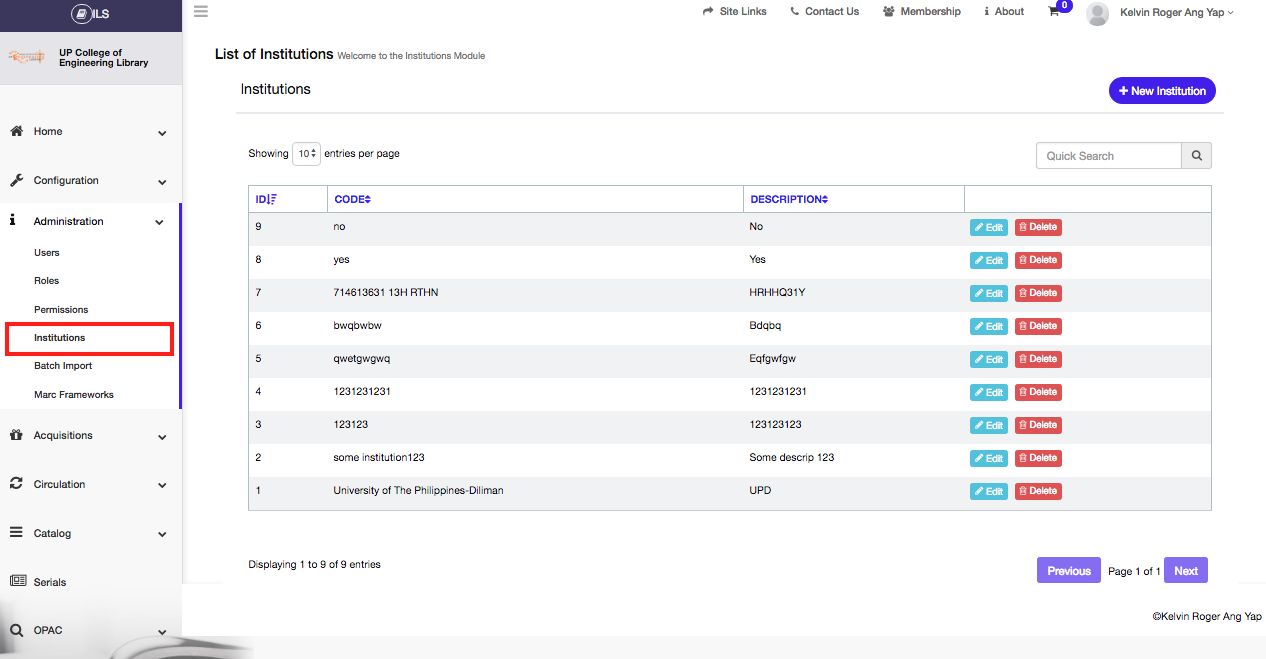The image size is (1266, 659).
Task: Sort the table by CODE column
Action: coord(352,199)
